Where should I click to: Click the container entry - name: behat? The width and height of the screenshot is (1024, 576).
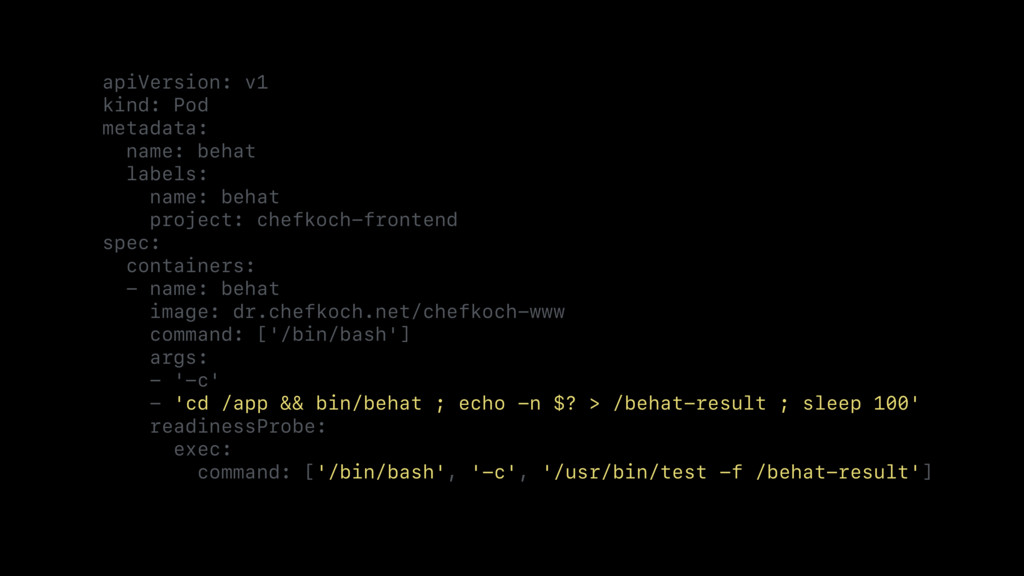click(x=202, y=289)
